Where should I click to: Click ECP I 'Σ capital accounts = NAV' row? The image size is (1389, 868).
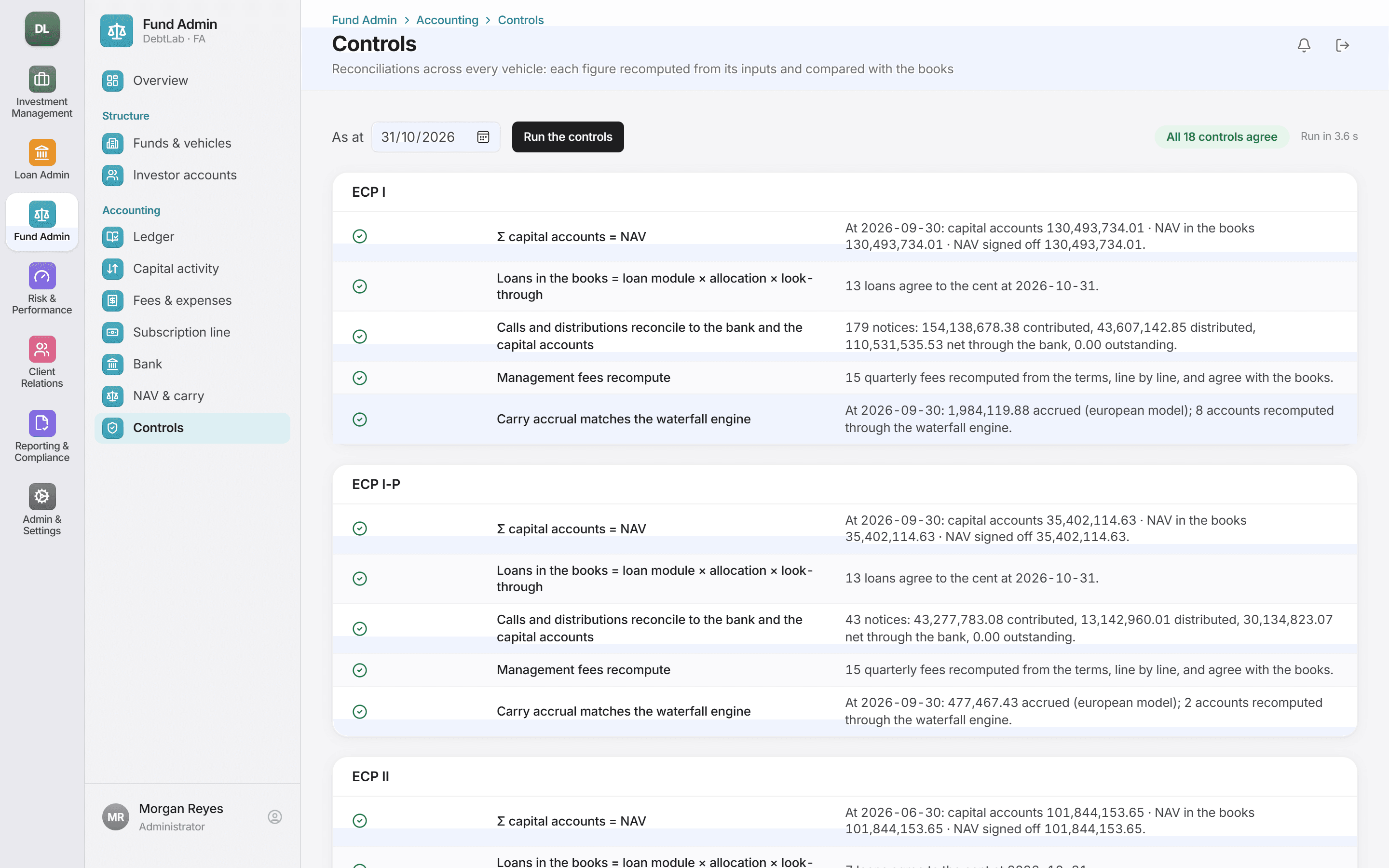click(844, 236)
